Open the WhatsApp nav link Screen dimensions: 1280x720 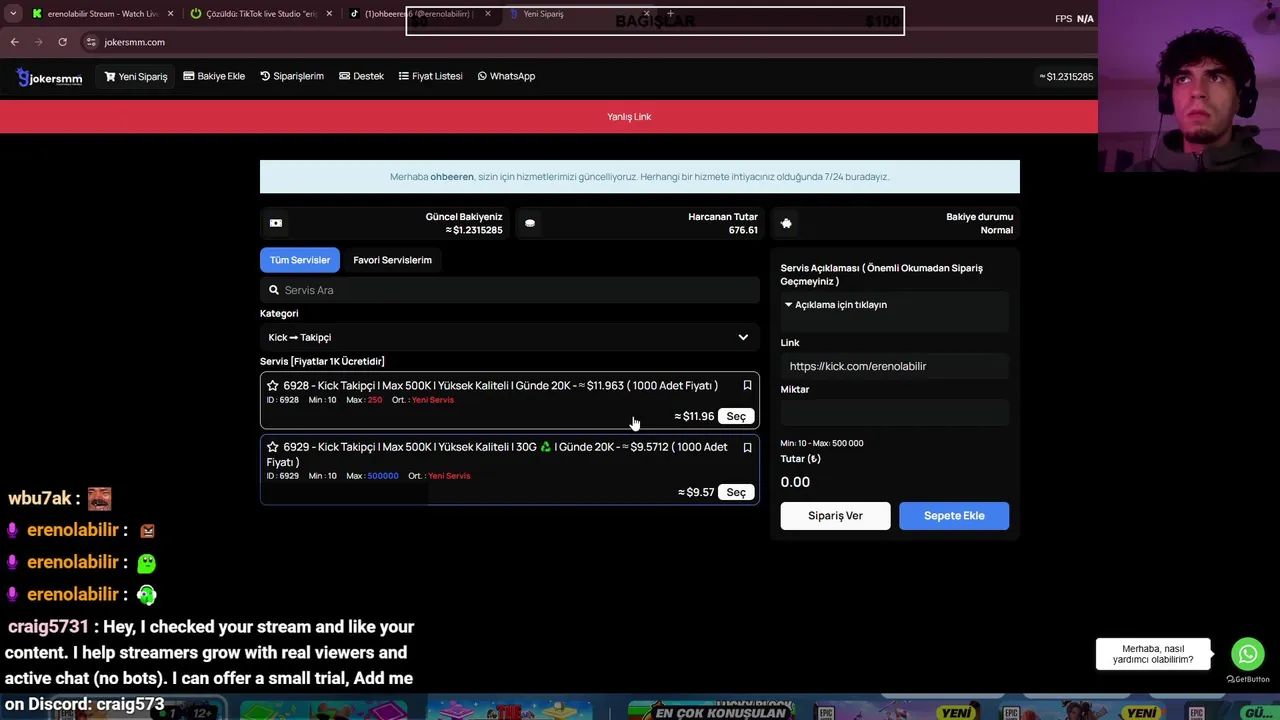[x=506, y=76]
